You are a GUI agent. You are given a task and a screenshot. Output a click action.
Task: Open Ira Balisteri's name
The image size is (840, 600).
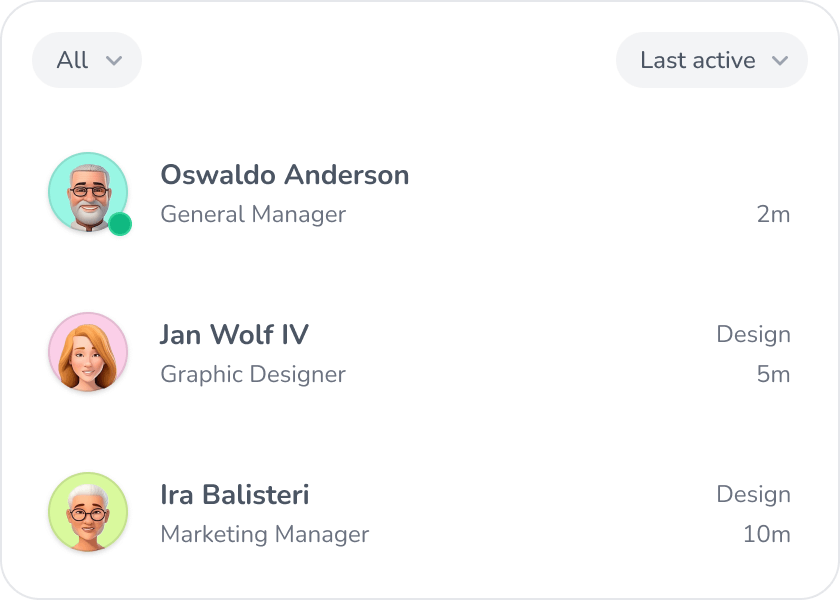click(235, 494)
